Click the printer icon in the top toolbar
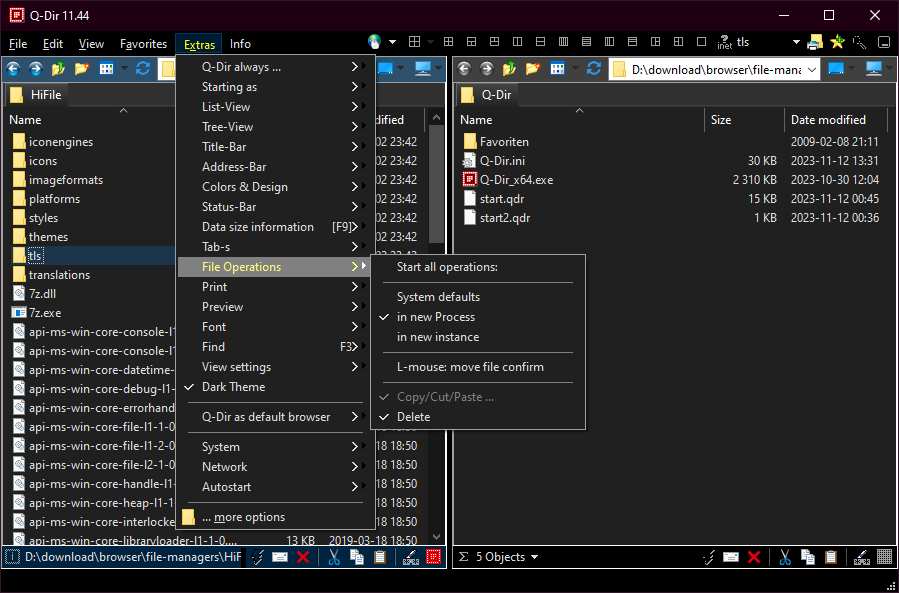 click(815, 43)
